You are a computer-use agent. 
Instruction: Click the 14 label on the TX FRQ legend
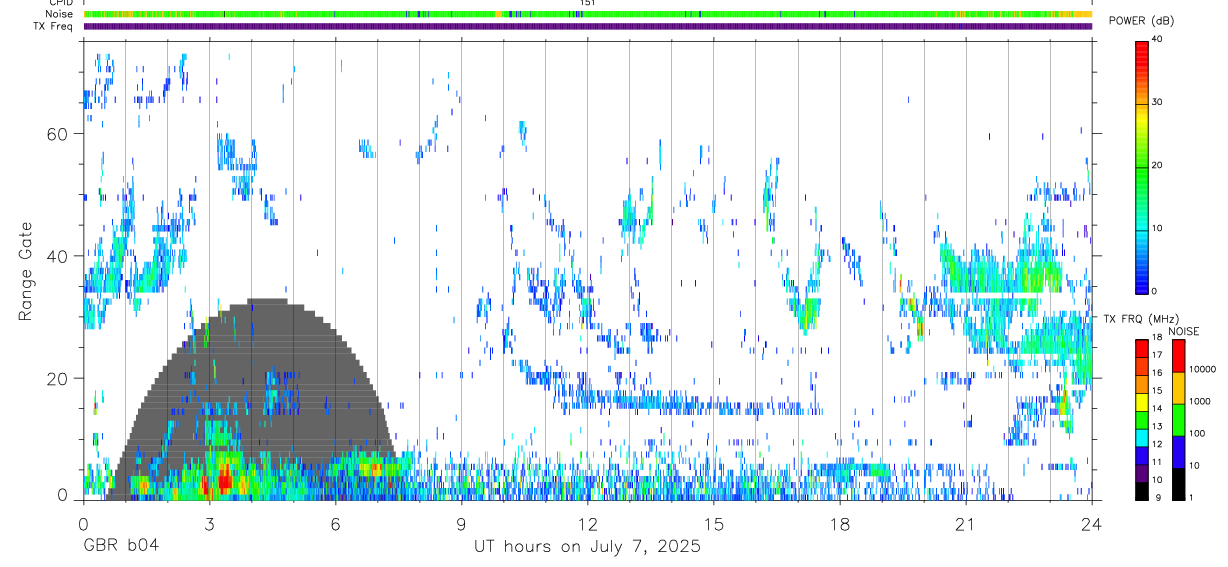(1158, 408)
